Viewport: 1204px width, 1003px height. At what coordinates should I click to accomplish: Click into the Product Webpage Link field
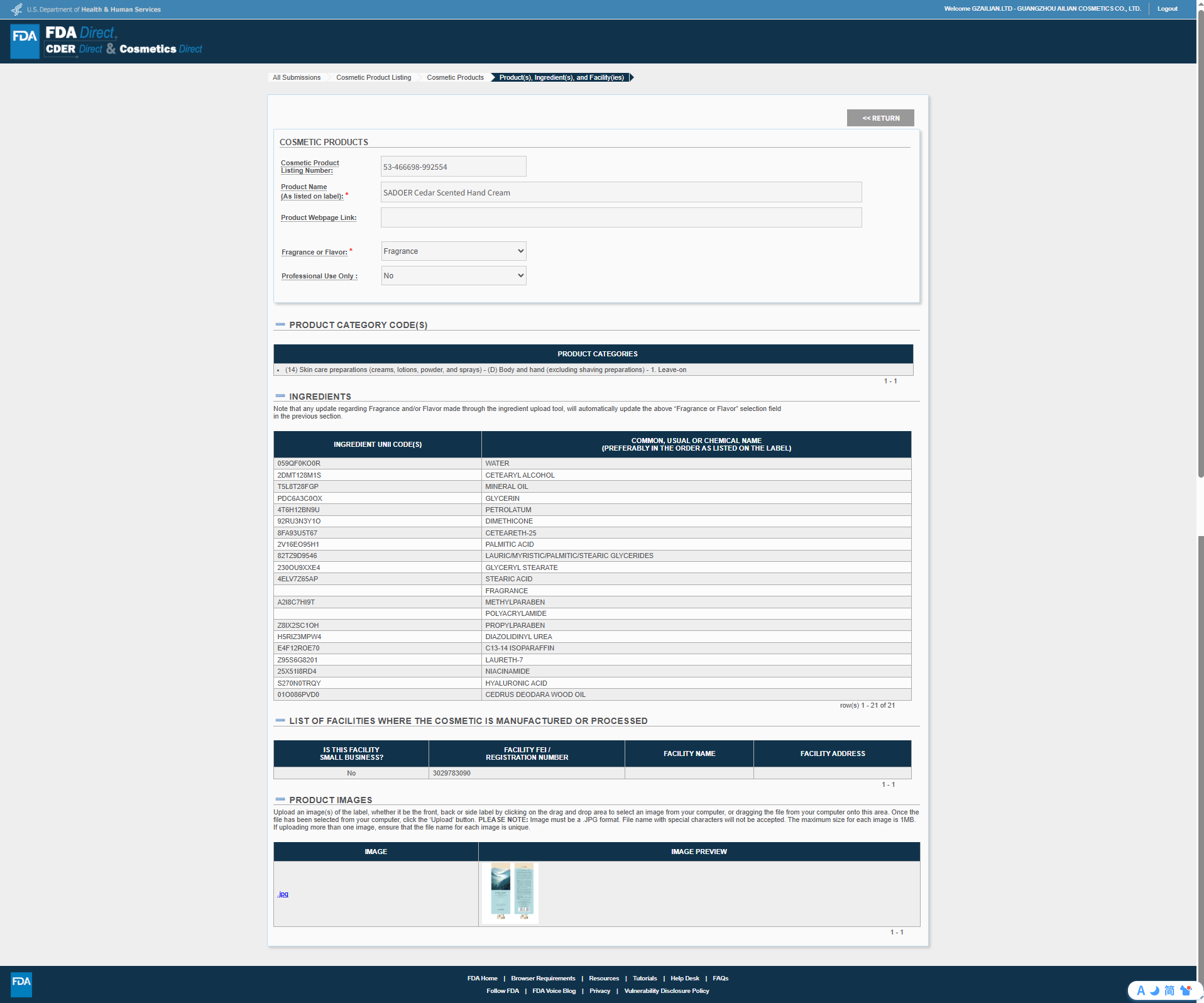621,217
